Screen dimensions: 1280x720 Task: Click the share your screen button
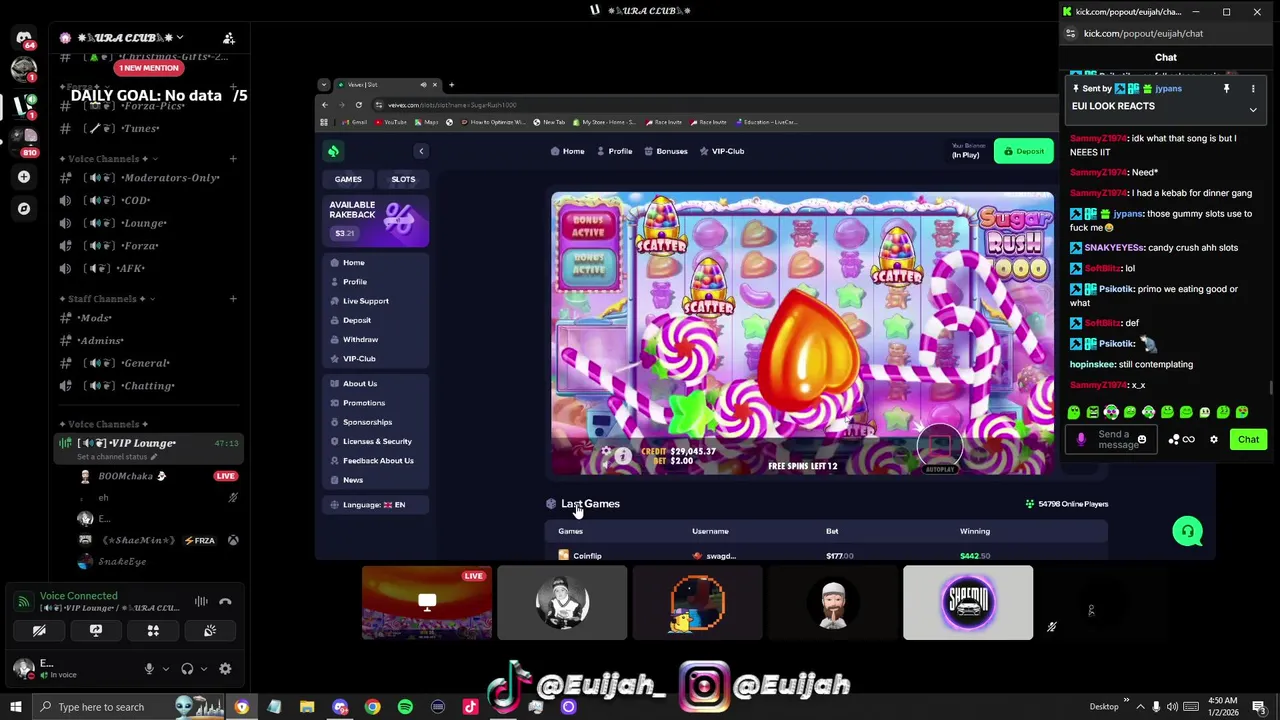pos(96,631)
